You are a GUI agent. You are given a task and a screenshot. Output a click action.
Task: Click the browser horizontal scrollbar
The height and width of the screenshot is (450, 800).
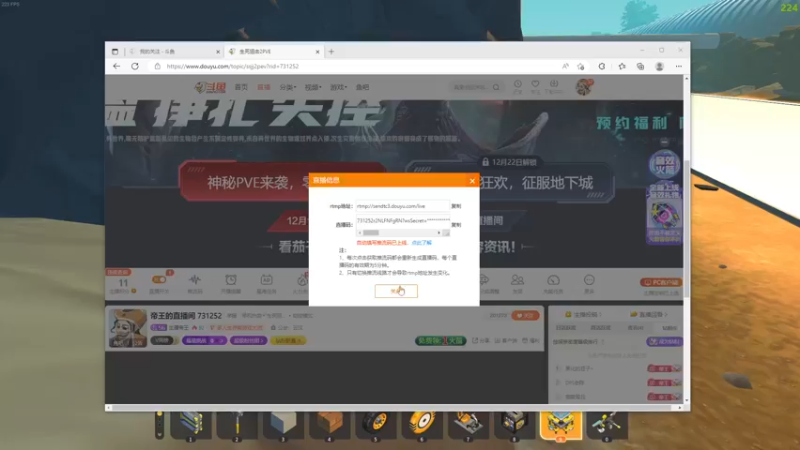click(x=390, y=408)
